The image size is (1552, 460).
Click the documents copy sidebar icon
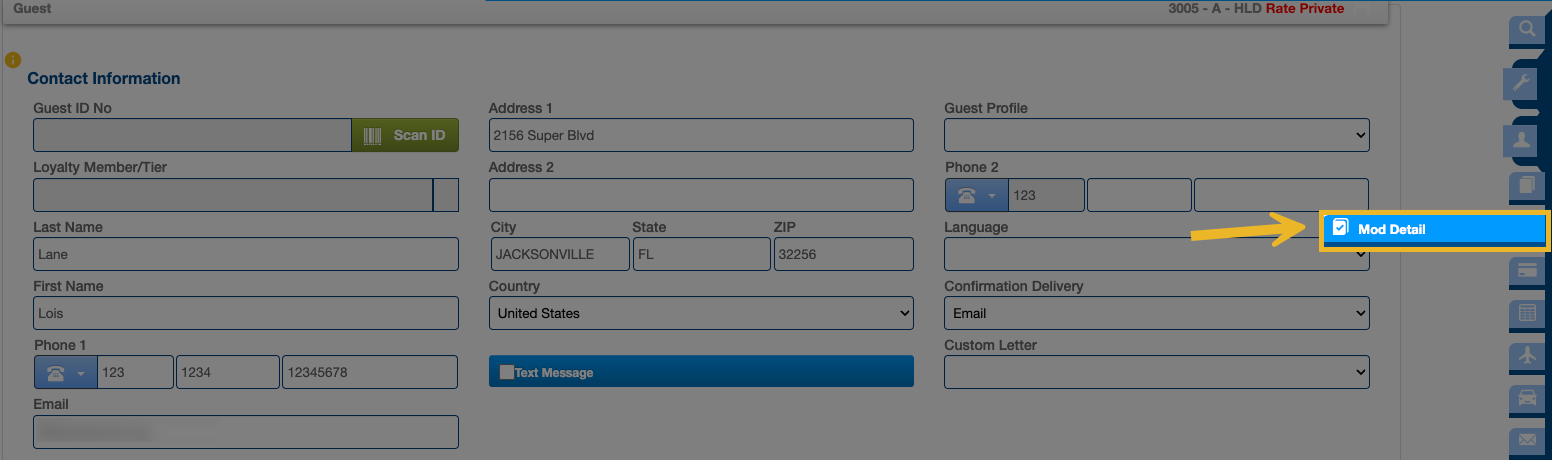1526,185
